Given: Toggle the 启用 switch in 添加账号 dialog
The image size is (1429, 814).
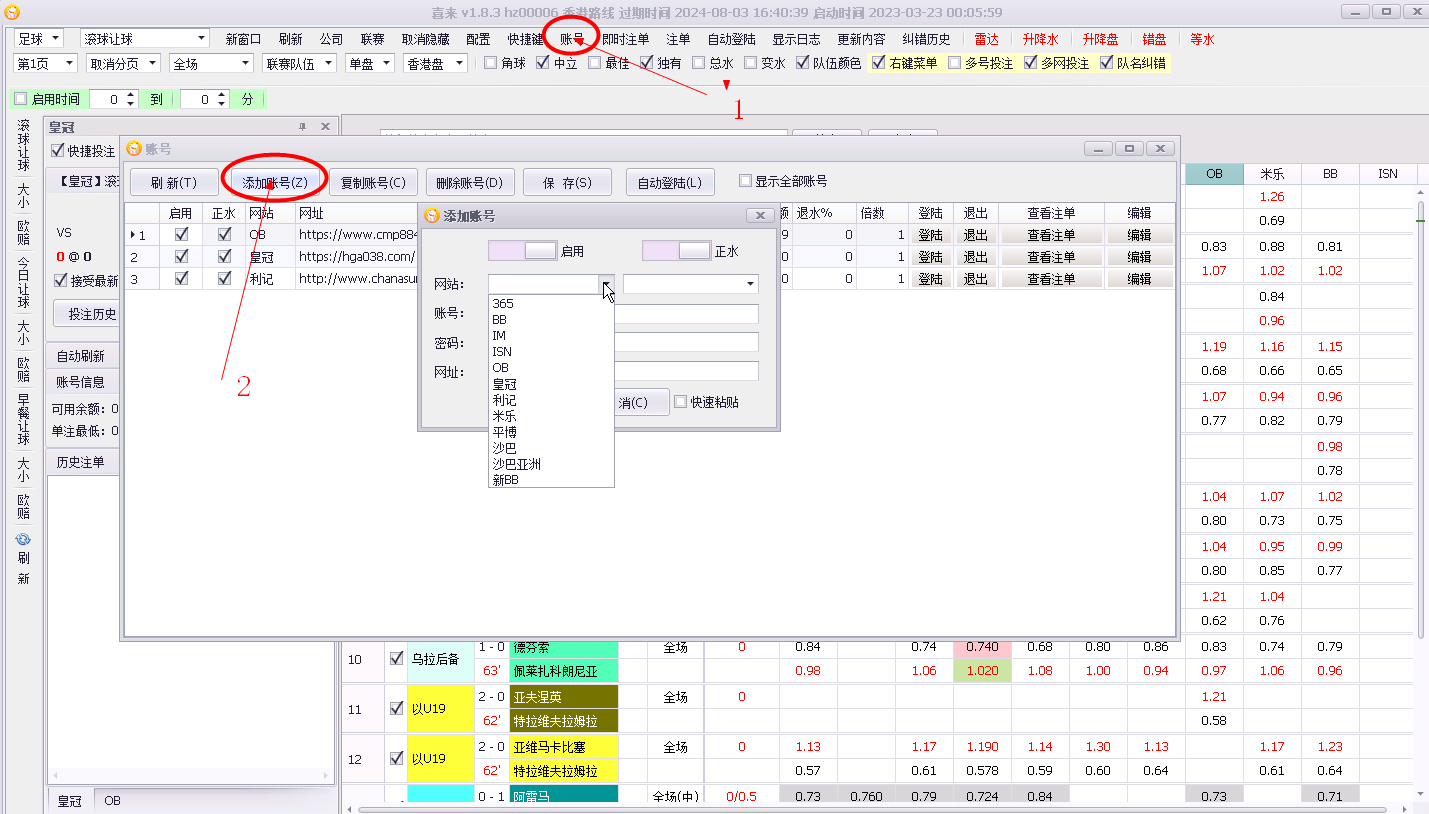Looking at the screenshot, I should [x=521, y=251].
